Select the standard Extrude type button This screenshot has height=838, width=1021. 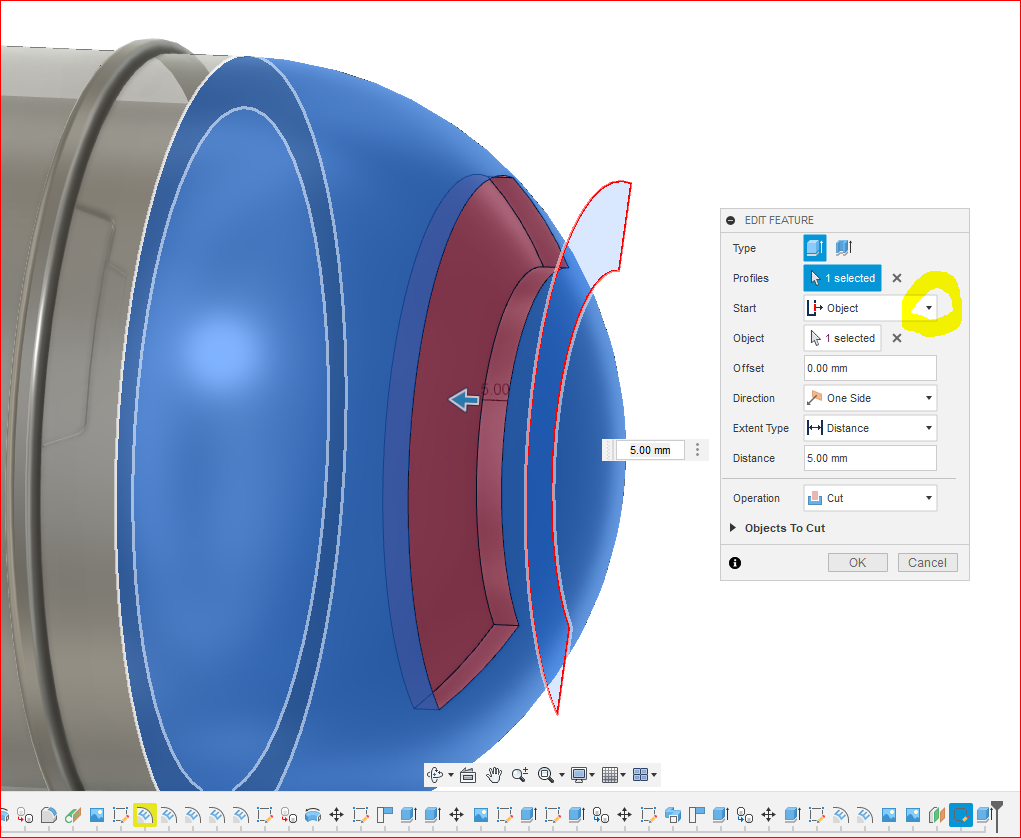pyautogui.click(x=815, y=248)
